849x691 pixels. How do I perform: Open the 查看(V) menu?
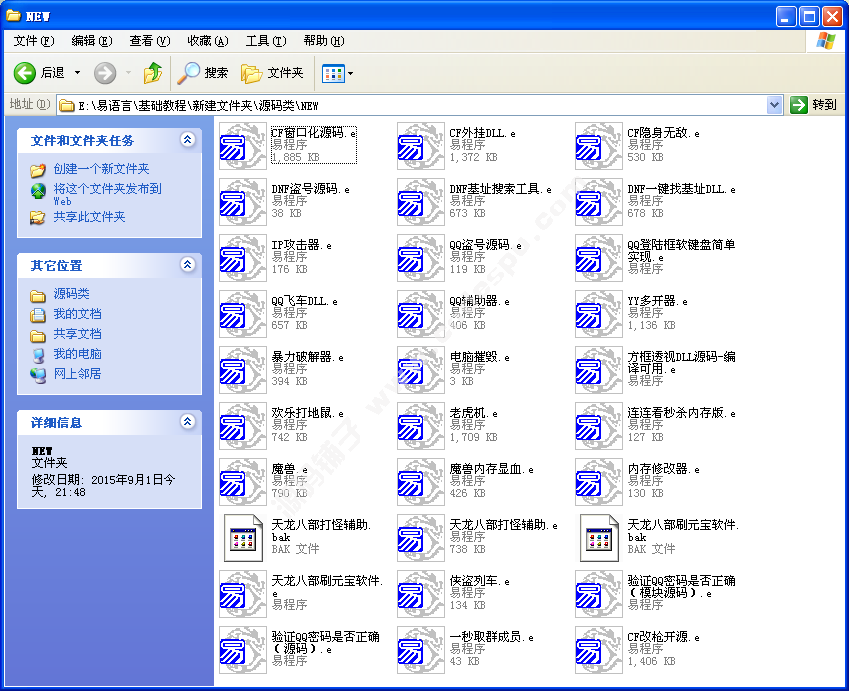coord(149,41)
